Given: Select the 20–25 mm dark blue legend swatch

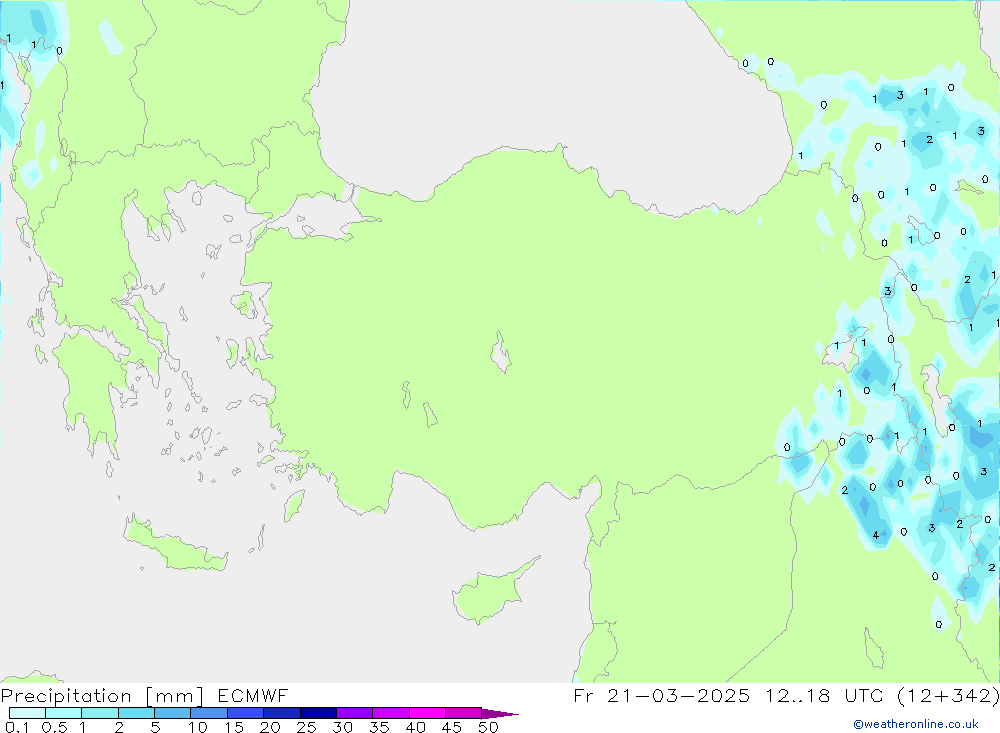Looking at the screenshot, I should 282,713.
